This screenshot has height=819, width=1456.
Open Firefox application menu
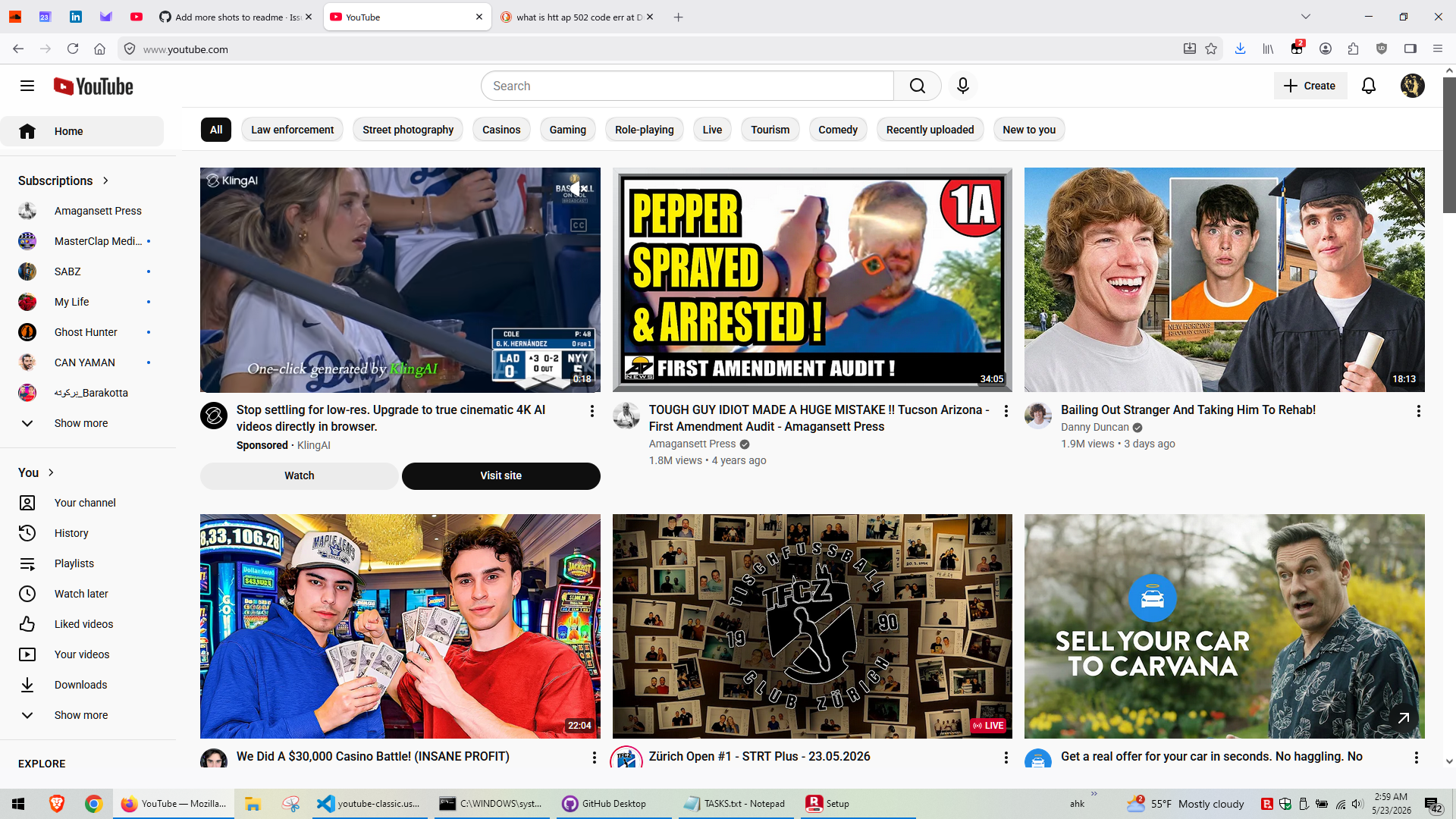[x=1437, y=49]
